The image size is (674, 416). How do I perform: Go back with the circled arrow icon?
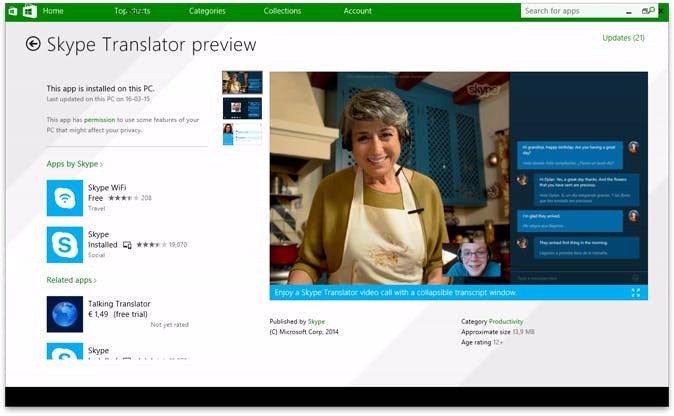[33, 44]
